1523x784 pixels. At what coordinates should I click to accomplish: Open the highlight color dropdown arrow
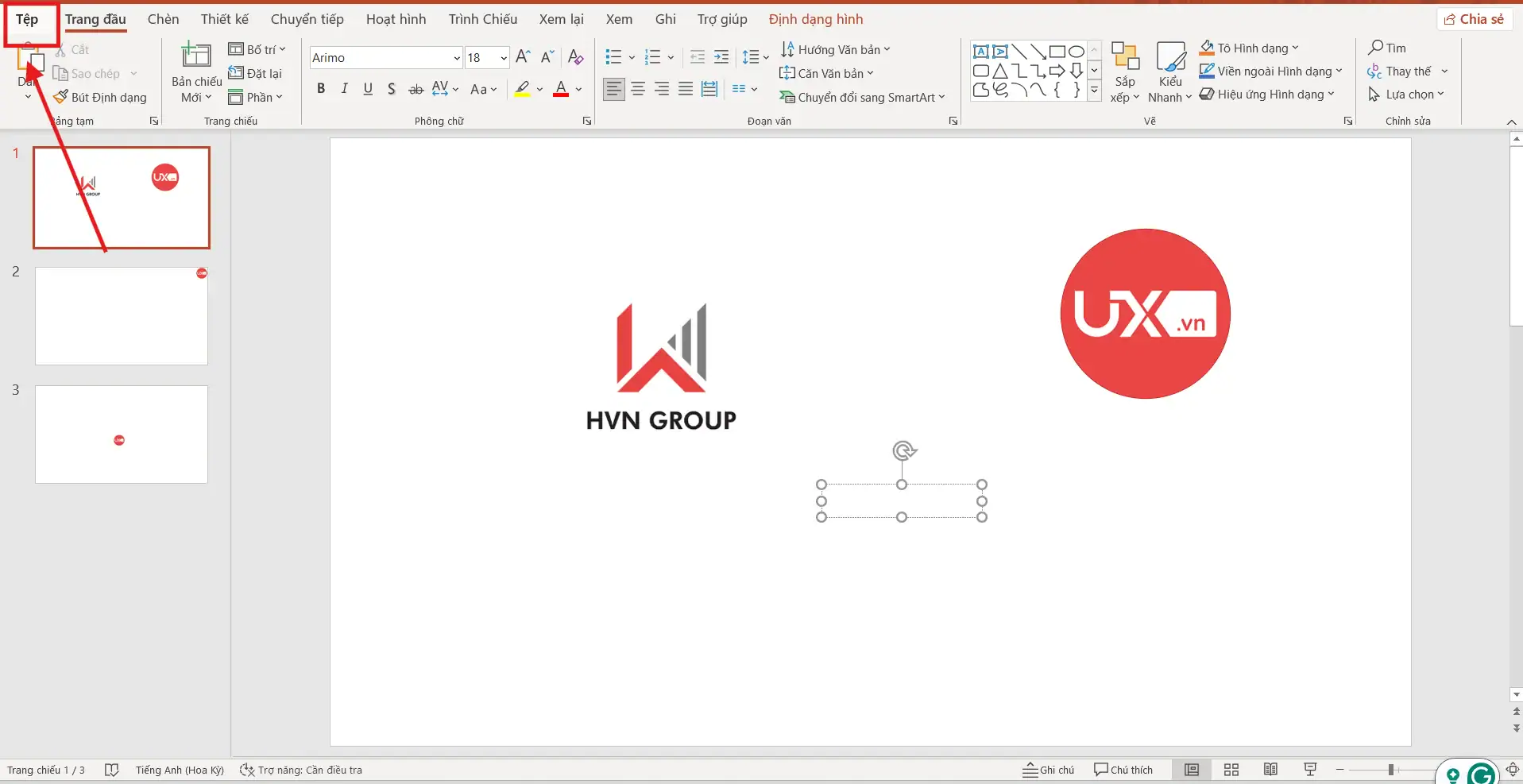point(540,90)
